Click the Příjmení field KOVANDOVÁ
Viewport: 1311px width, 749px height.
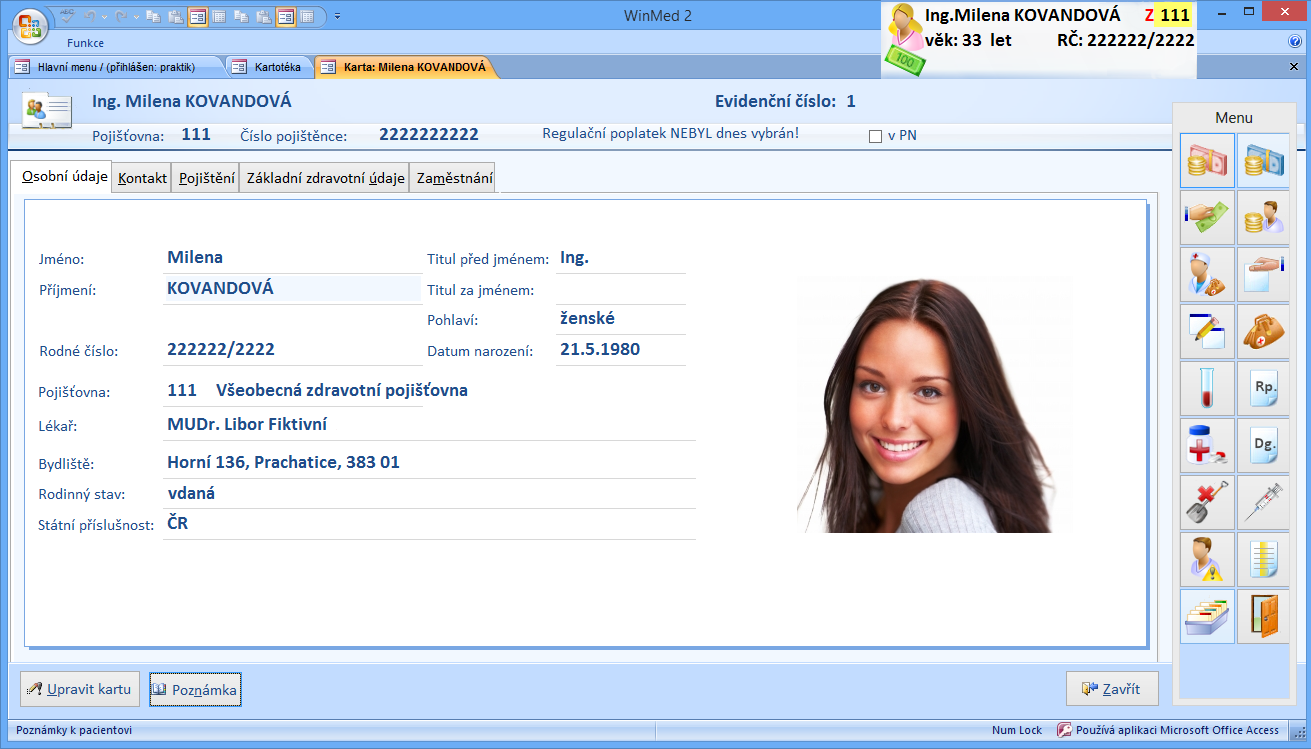click(292, 289)
